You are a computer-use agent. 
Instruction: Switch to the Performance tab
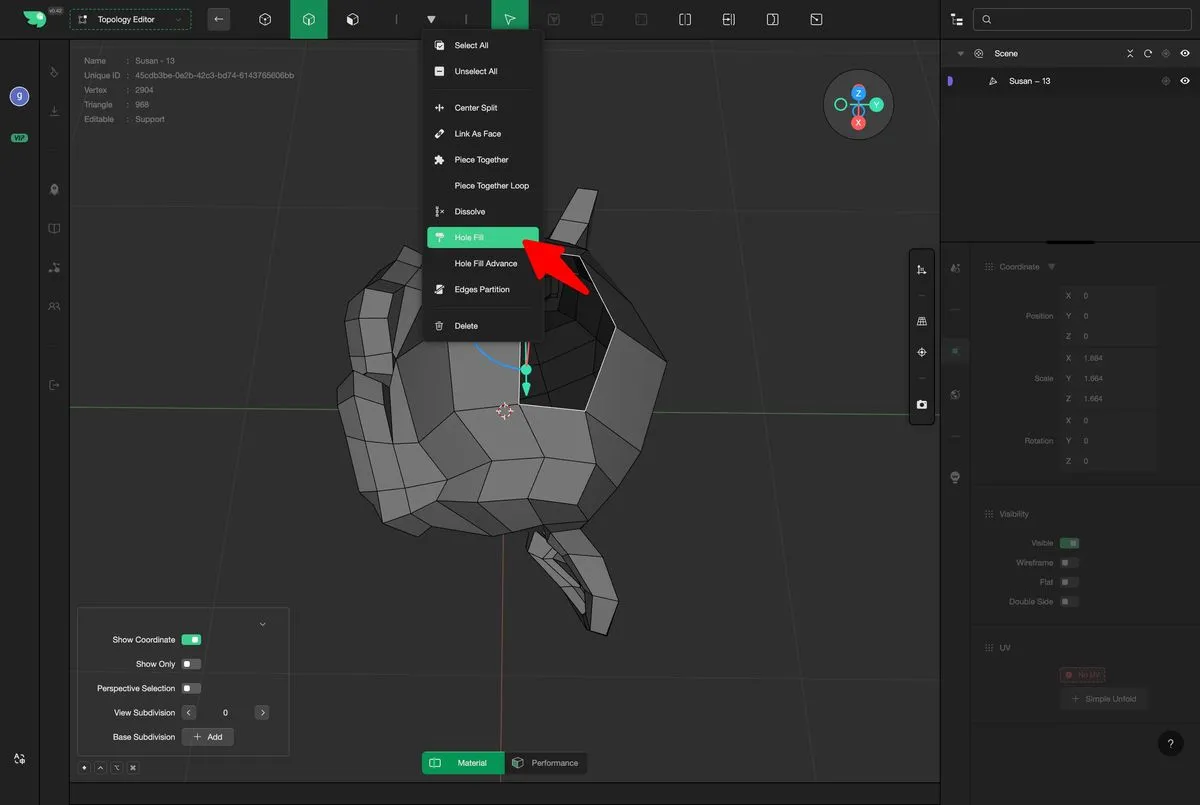546,763
